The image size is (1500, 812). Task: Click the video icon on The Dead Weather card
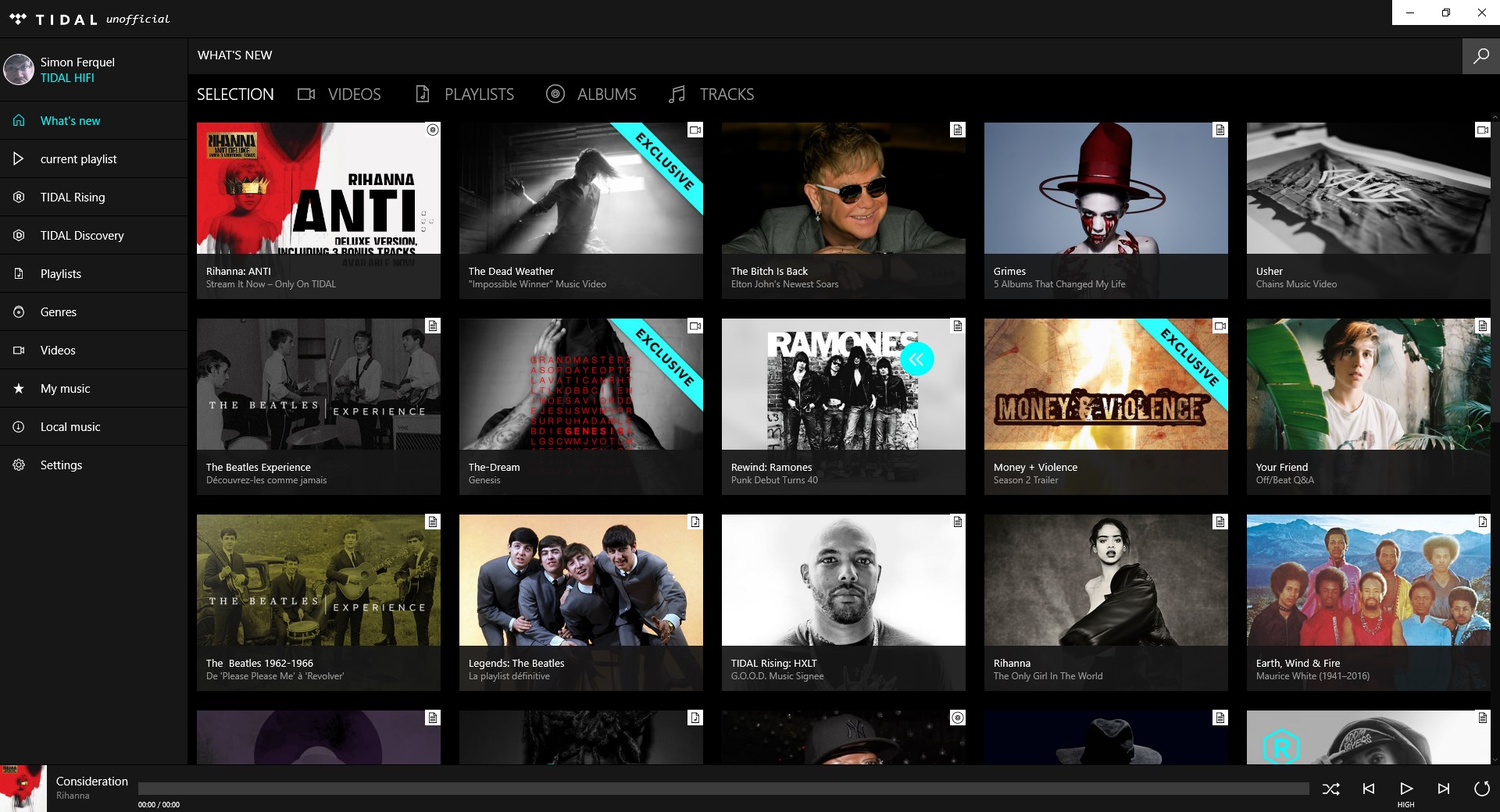(695, 130)
